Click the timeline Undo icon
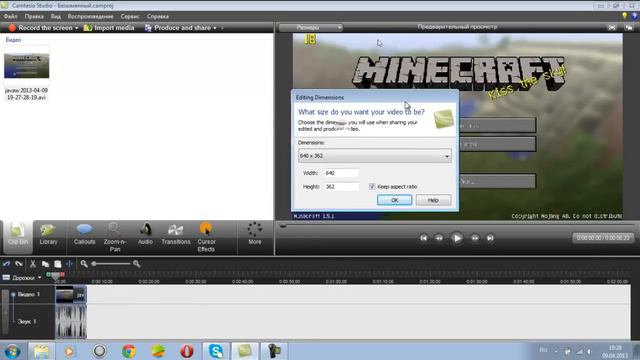Image resolution: width=640 pixels, height=360 pixels. point(6,264)
